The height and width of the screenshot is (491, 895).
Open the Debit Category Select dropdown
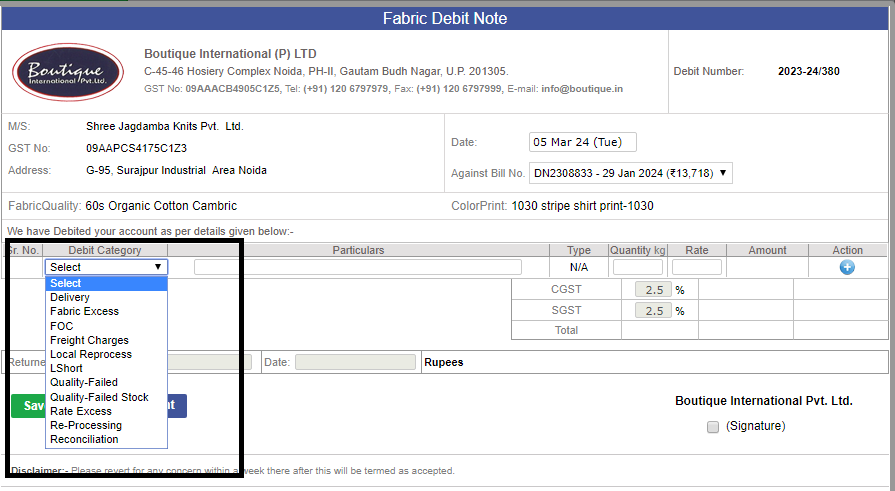point(106,267)
